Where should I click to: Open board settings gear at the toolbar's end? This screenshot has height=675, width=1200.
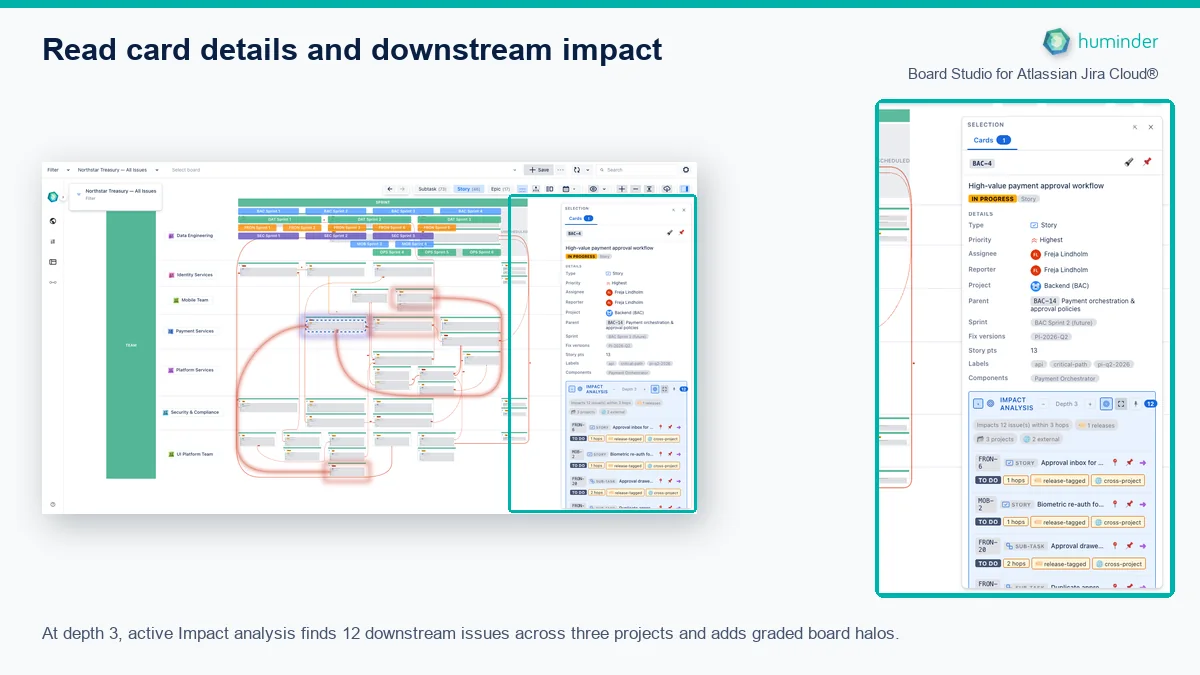[686, 170]
